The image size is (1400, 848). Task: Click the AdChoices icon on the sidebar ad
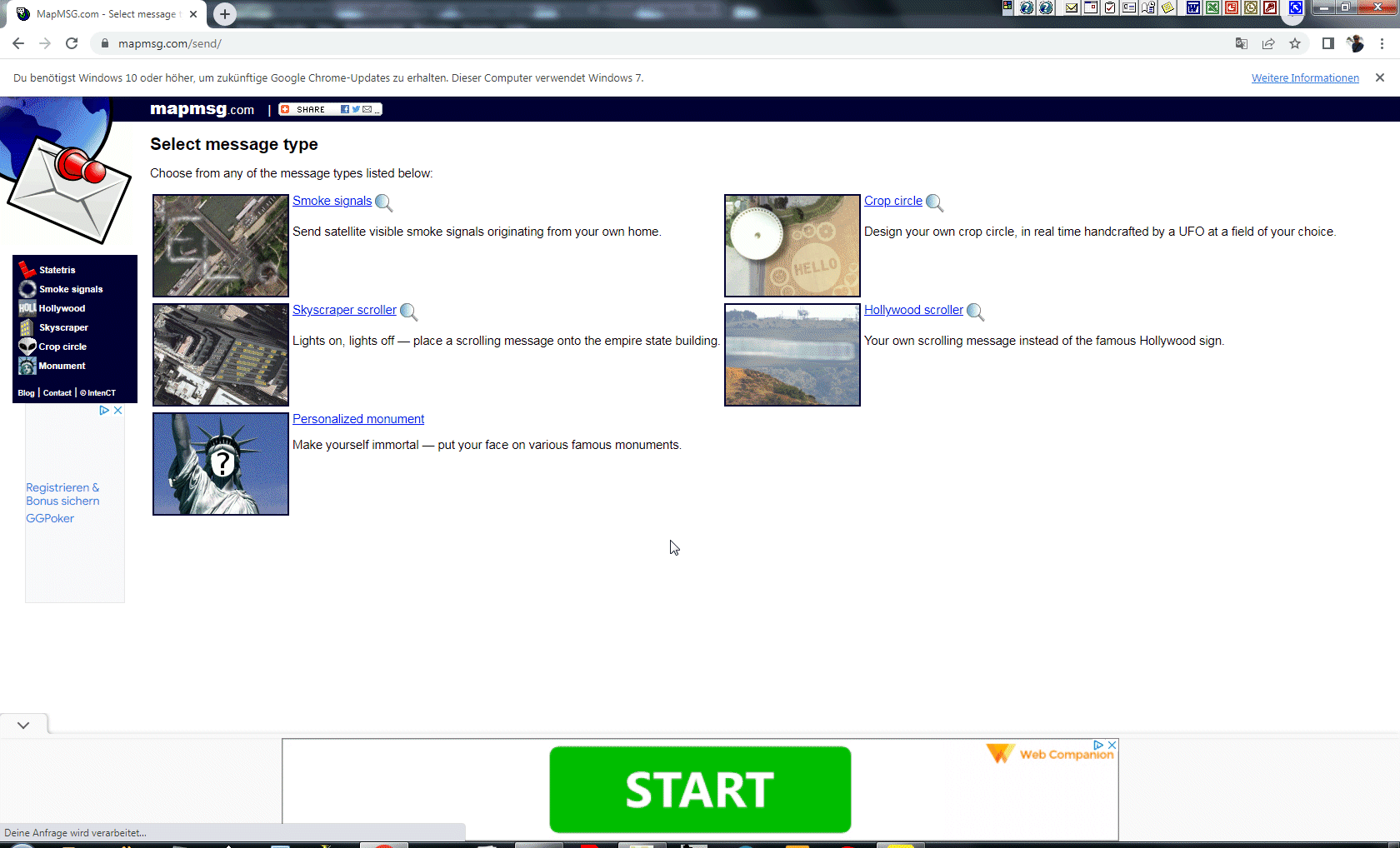pyautogui.click(x=104, y=410)
